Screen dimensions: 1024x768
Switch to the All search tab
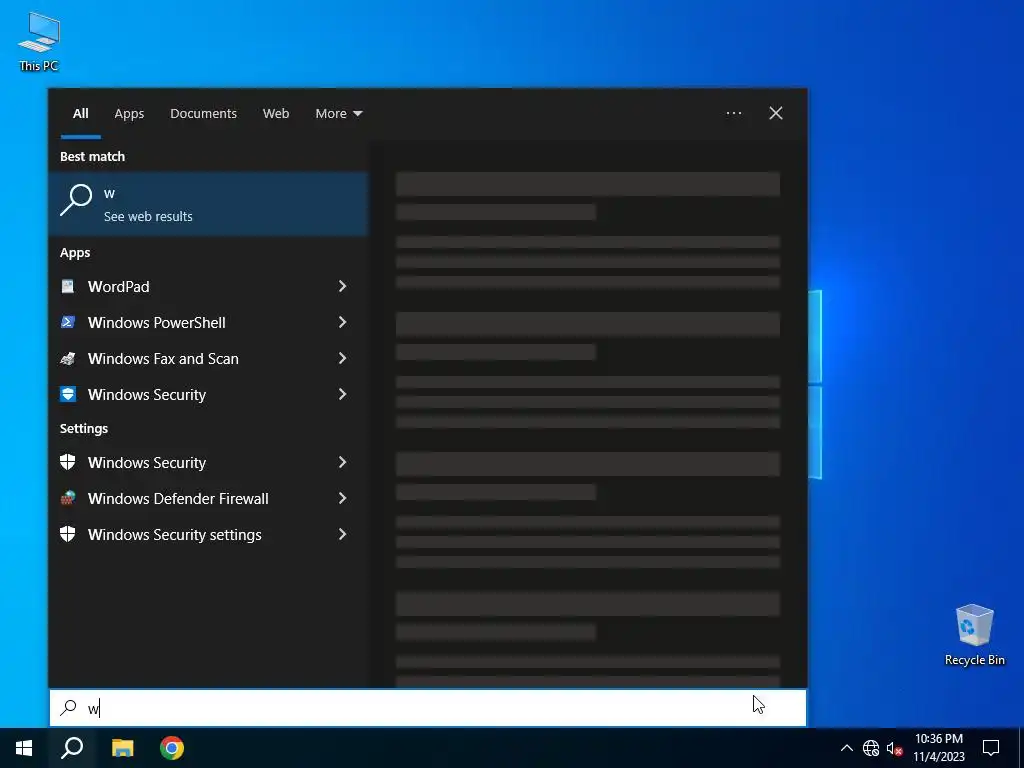[x=80, y=114]
